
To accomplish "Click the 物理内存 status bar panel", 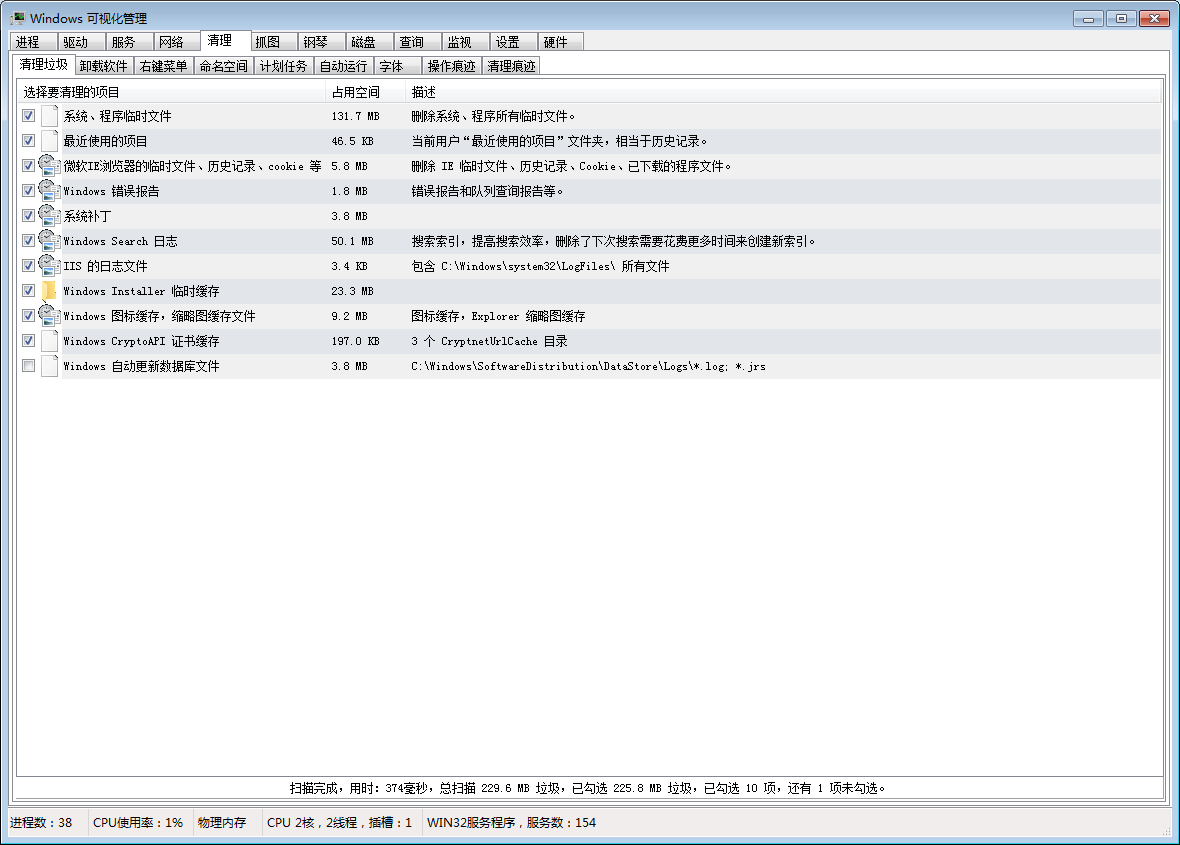I will tap(222, 823).
